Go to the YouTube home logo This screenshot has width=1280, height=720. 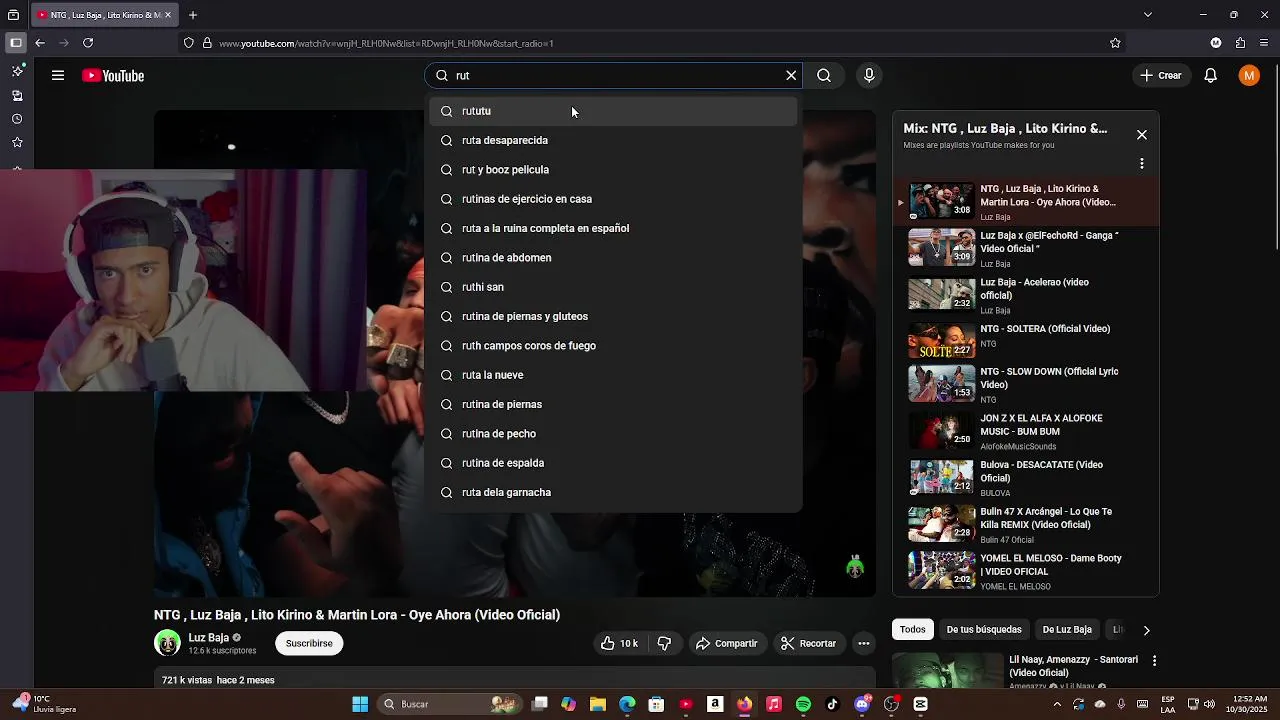pos(113,76)
